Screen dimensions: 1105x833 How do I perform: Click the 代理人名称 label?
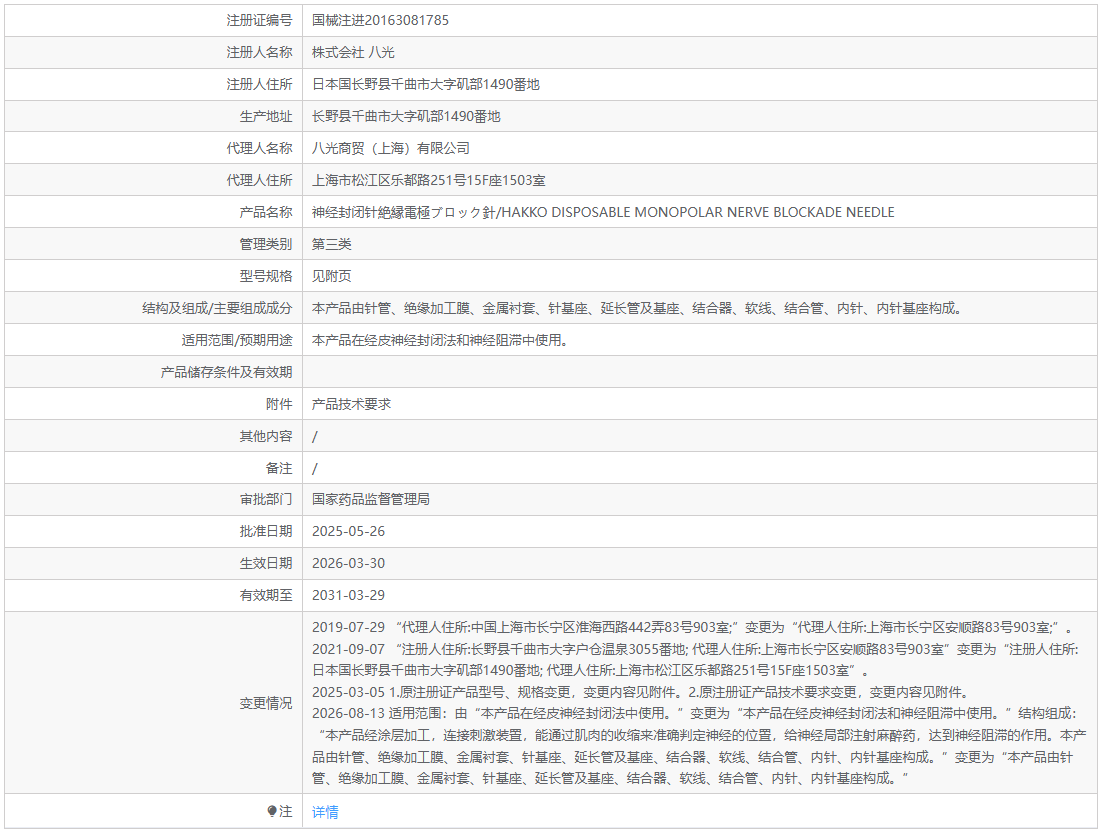point(259,148)
